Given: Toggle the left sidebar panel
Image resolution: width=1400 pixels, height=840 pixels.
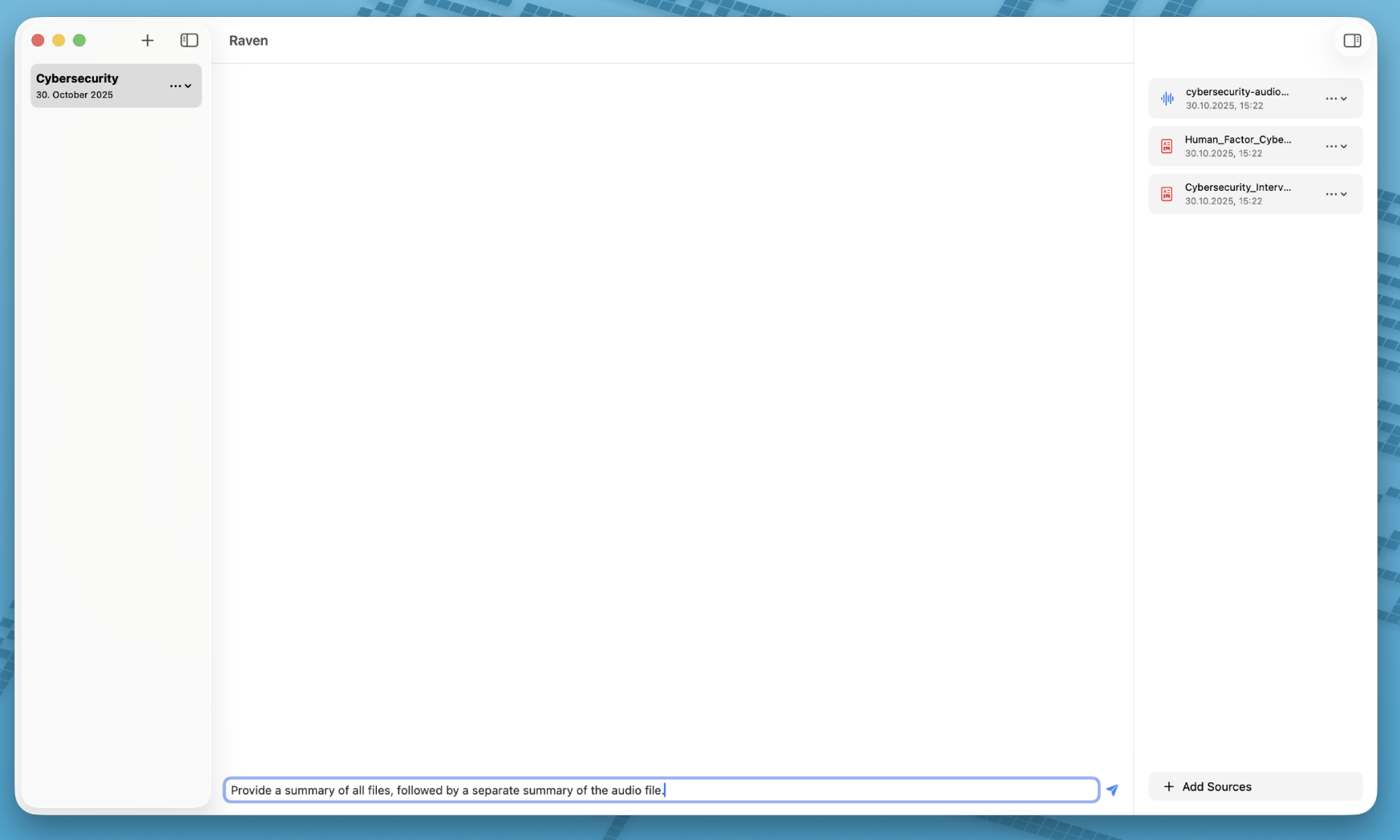Looking at the screenshot, I should 189,41.
